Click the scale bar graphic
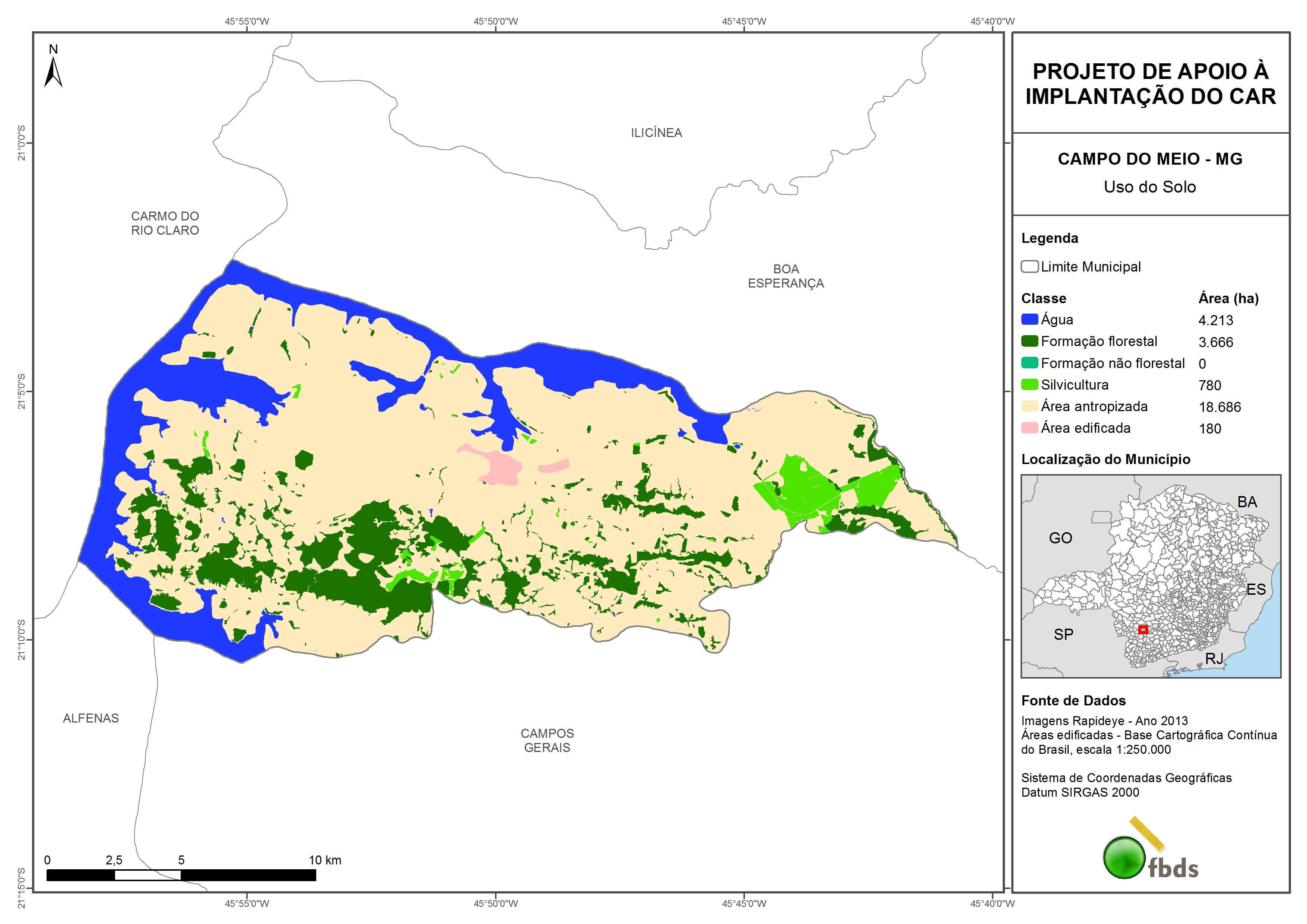This screenshot has width=1307, height=924. [181, 875]
